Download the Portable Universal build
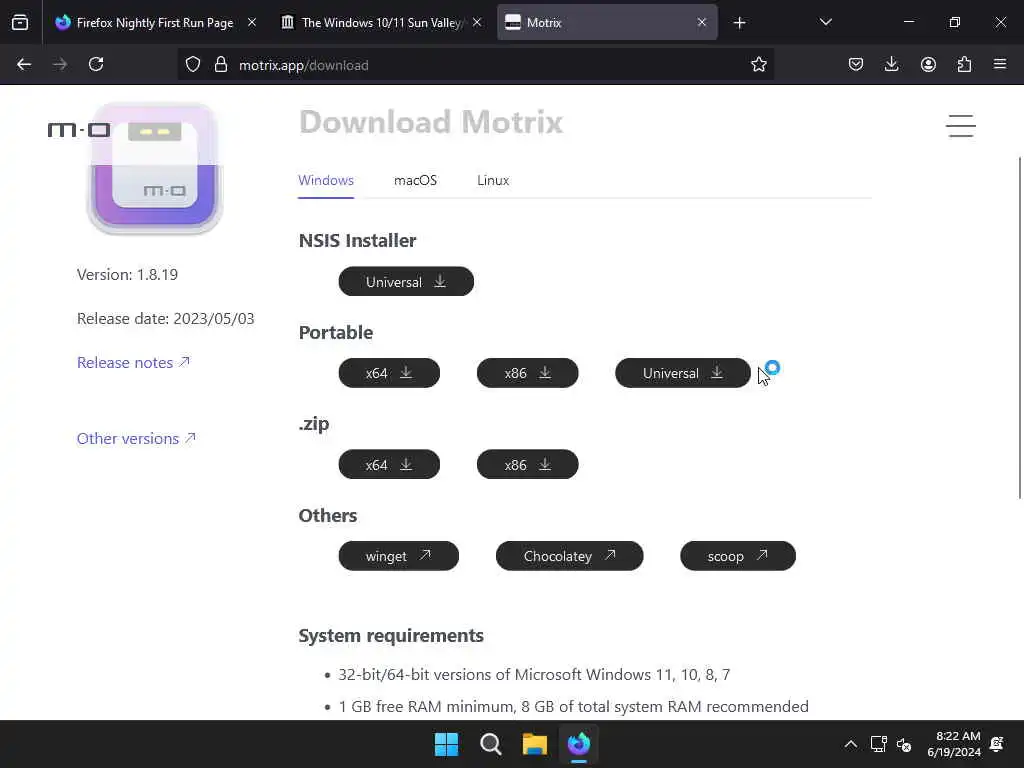The height and width of the screenshot is (768, 1024). pos(683,373)
